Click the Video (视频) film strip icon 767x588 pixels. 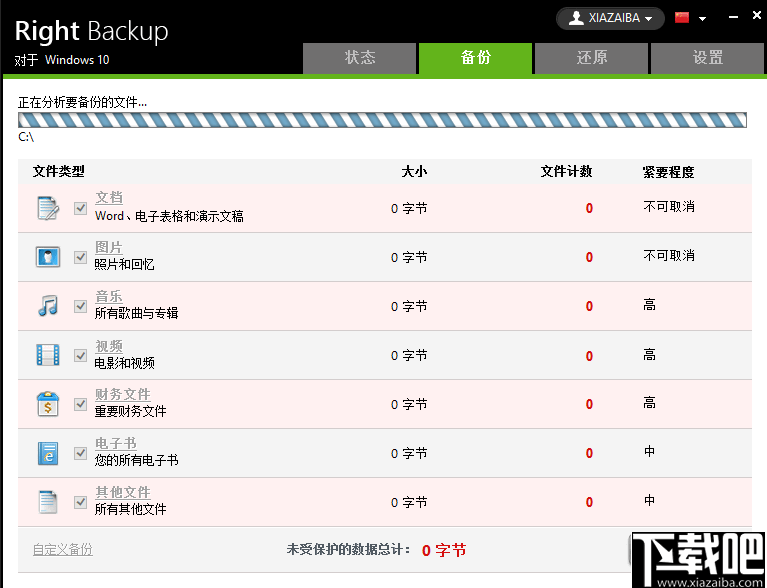[x=48, y=355]
